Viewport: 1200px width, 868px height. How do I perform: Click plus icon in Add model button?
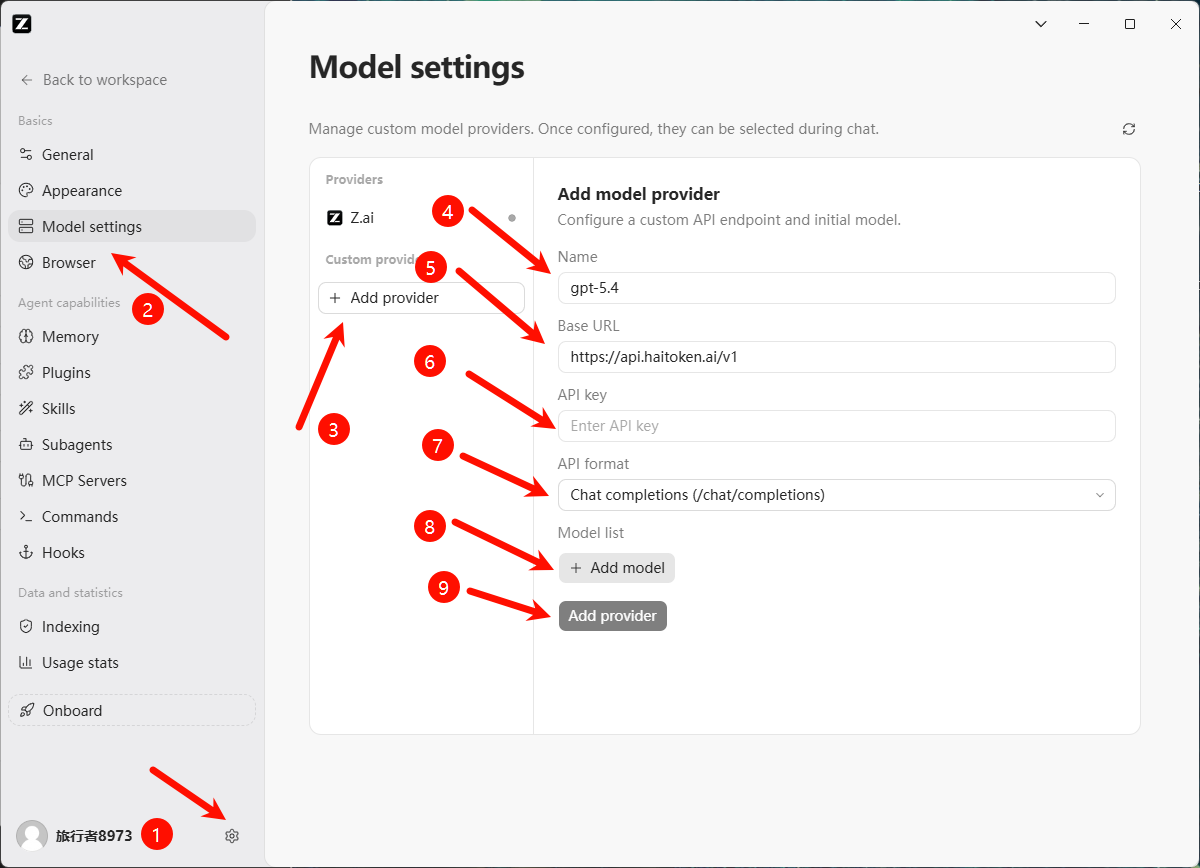tap(576, 568)
